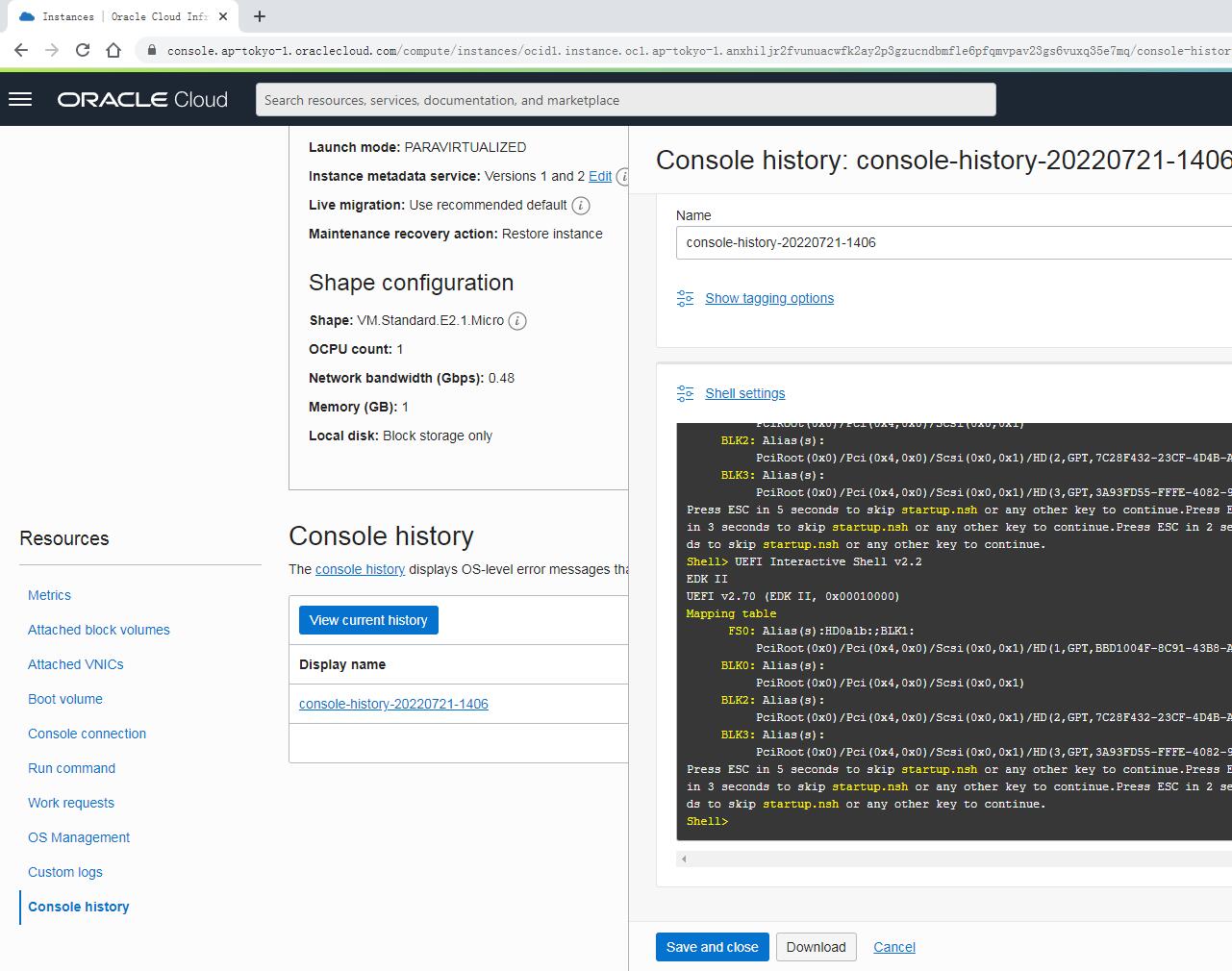Open Metrics in Resources menu

pos(49,595)
